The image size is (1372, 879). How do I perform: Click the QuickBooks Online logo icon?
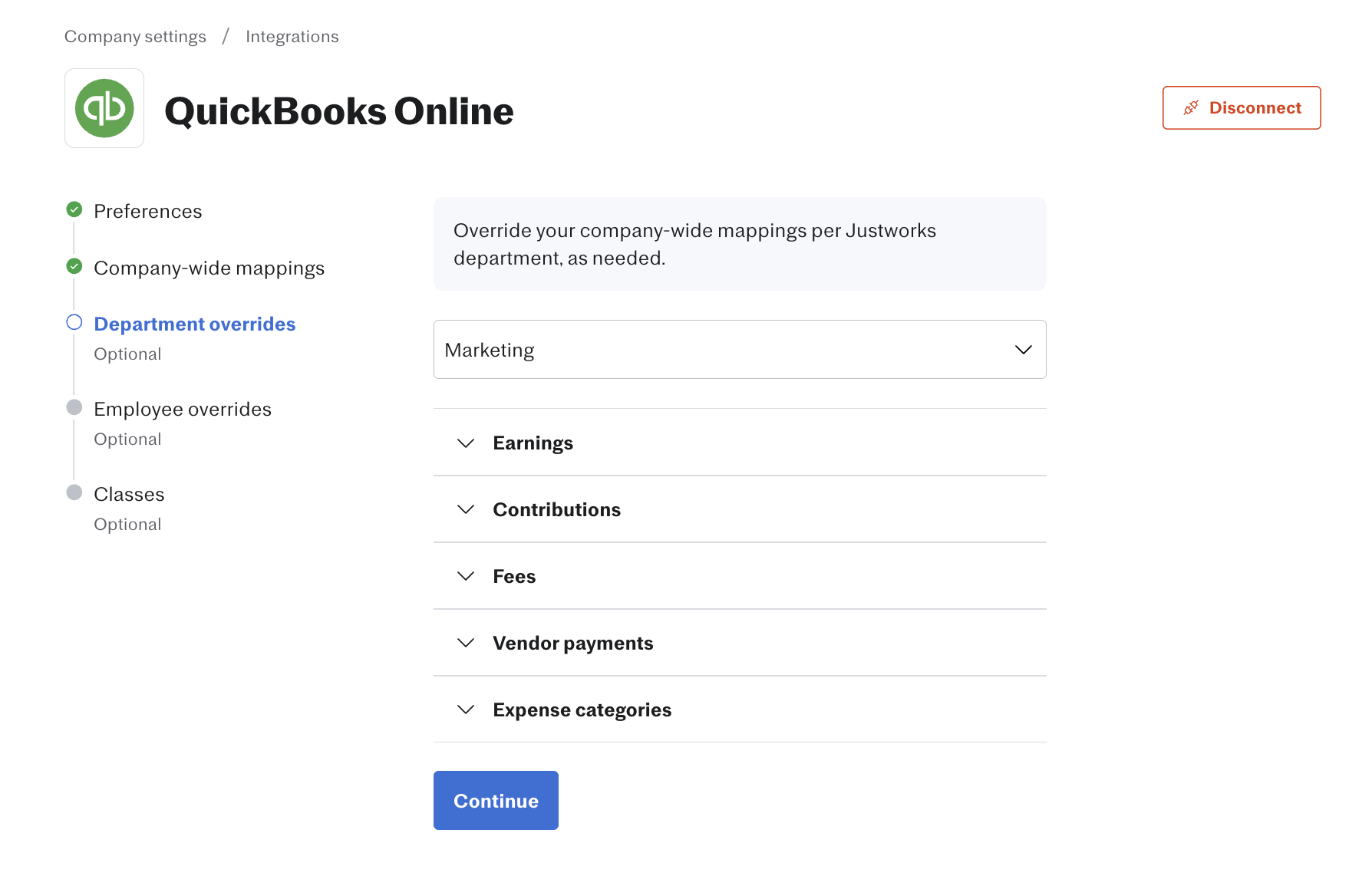click(x=104, y=108)
